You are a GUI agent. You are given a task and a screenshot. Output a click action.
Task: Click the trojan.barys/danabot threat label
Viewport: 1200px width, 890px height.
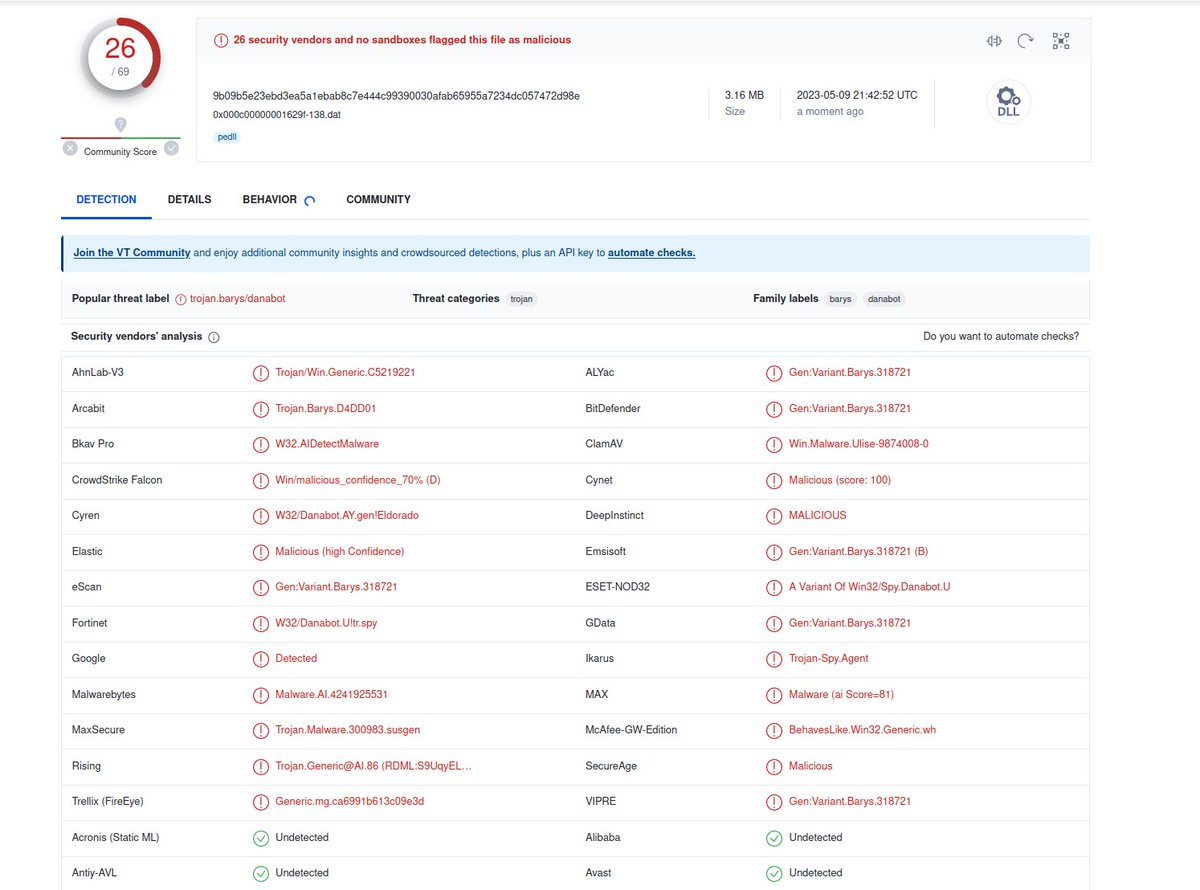coord(237,299)
